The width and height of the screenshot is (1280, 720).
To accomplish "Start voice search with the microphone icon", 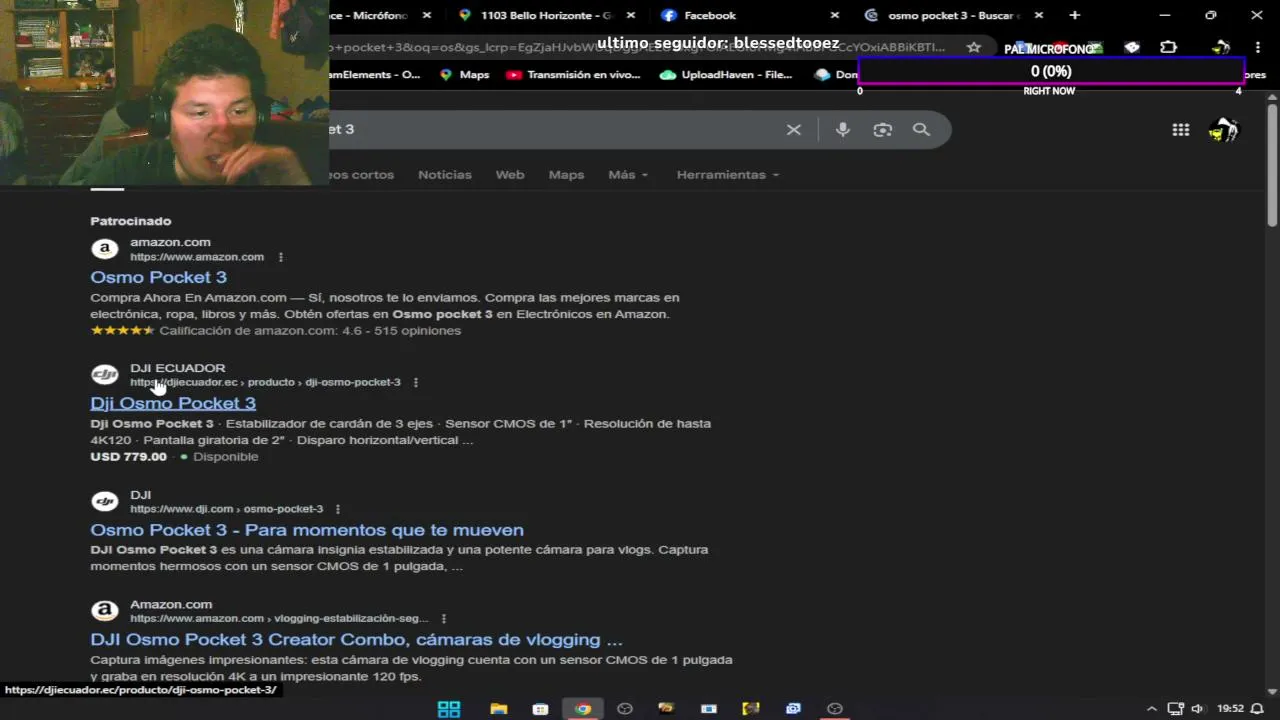I will click(x=843, y=129).
